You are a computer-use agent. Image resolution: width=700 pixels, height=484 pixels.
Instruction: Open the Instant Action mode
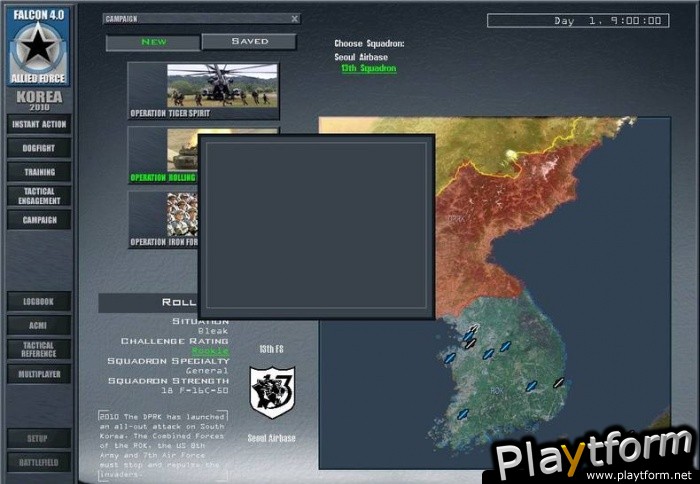coord(39,125)
